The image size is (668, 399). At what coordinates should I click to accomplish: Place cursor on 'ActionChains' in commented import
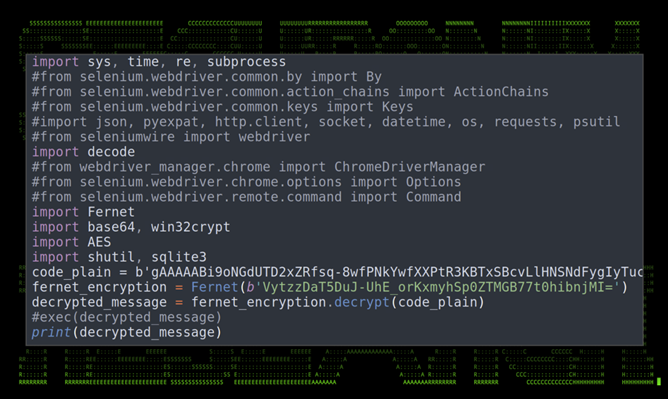click(501, 92)
